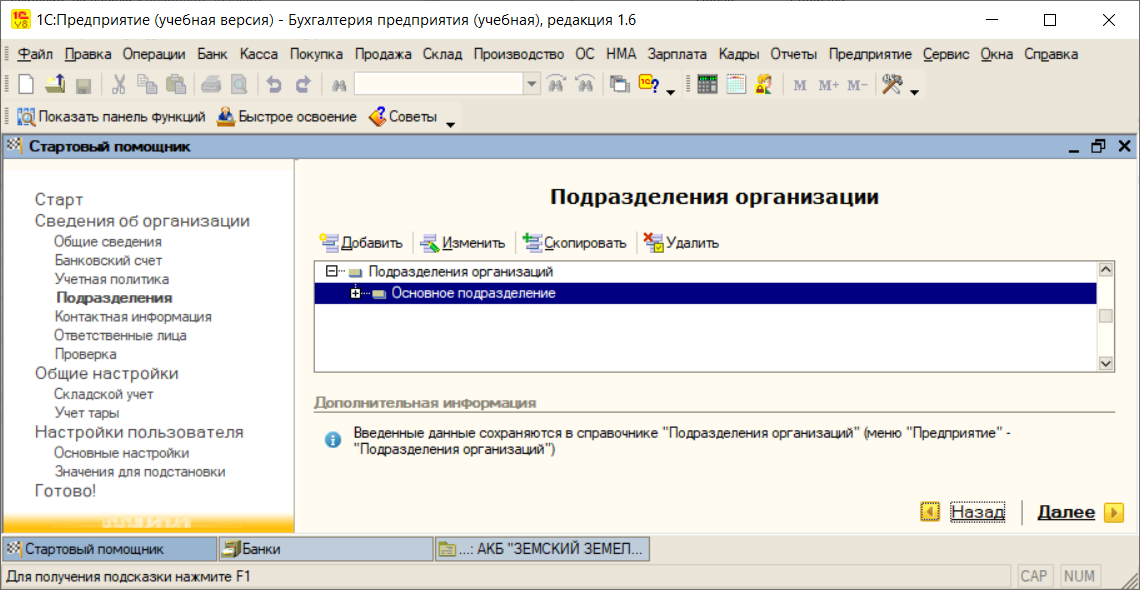Open the search text combo box arrow
Screen dimensions: 1140x590
pos(533,84)
